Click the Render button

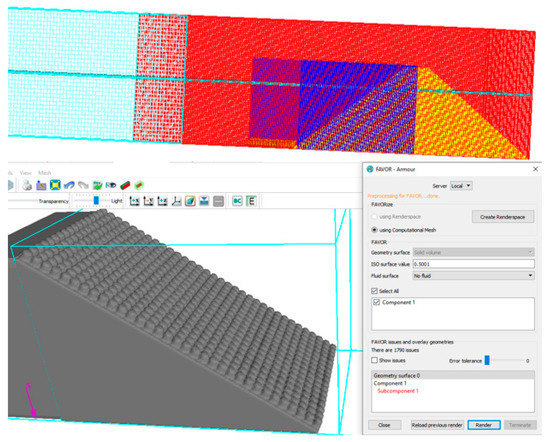[x=483, y=425]
